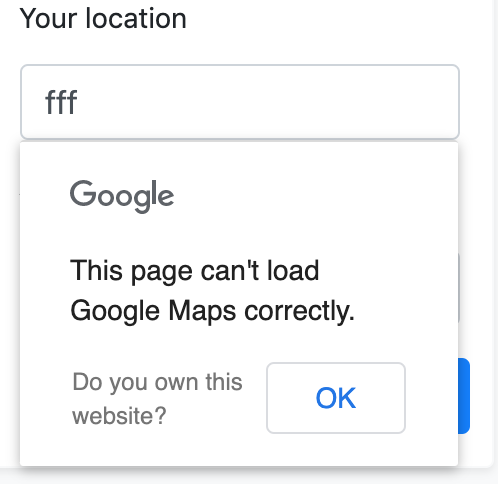Click the "OK" label text in blue
The image size is (498, 484).
point(336,398)
